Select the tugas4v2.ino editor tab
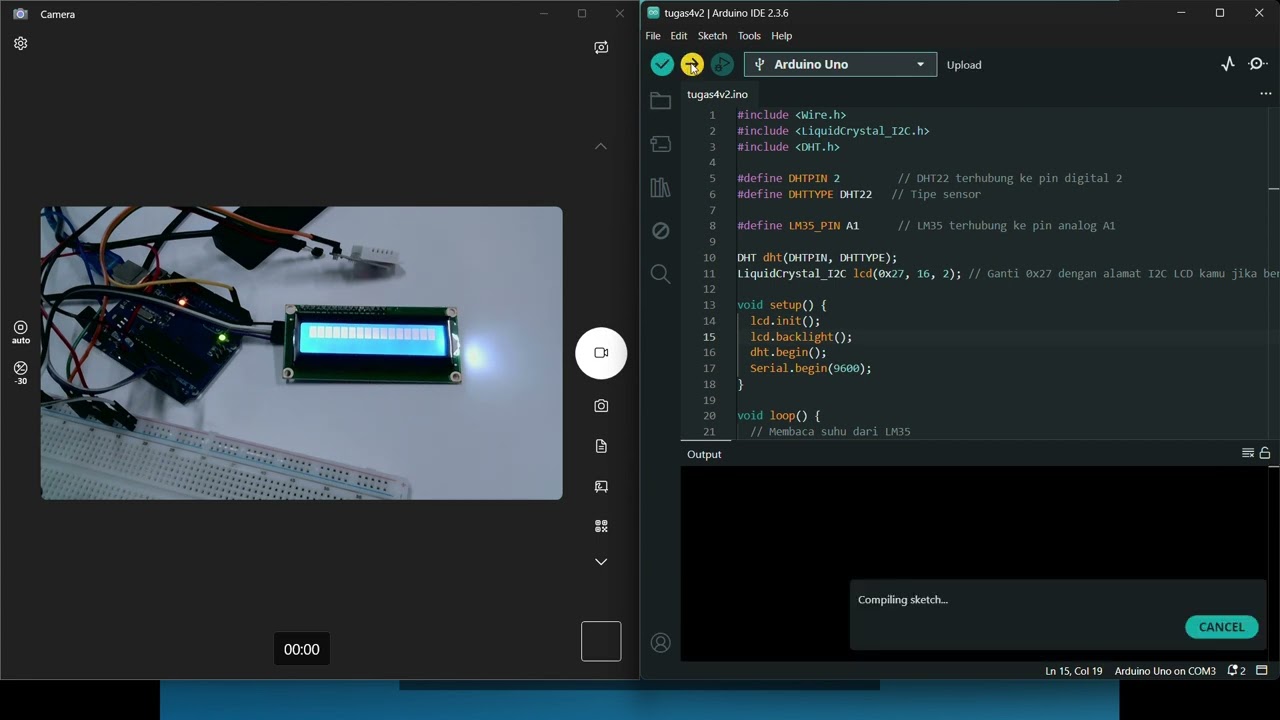Screen dimensions: 1280x720 click(x=717, y=94)
